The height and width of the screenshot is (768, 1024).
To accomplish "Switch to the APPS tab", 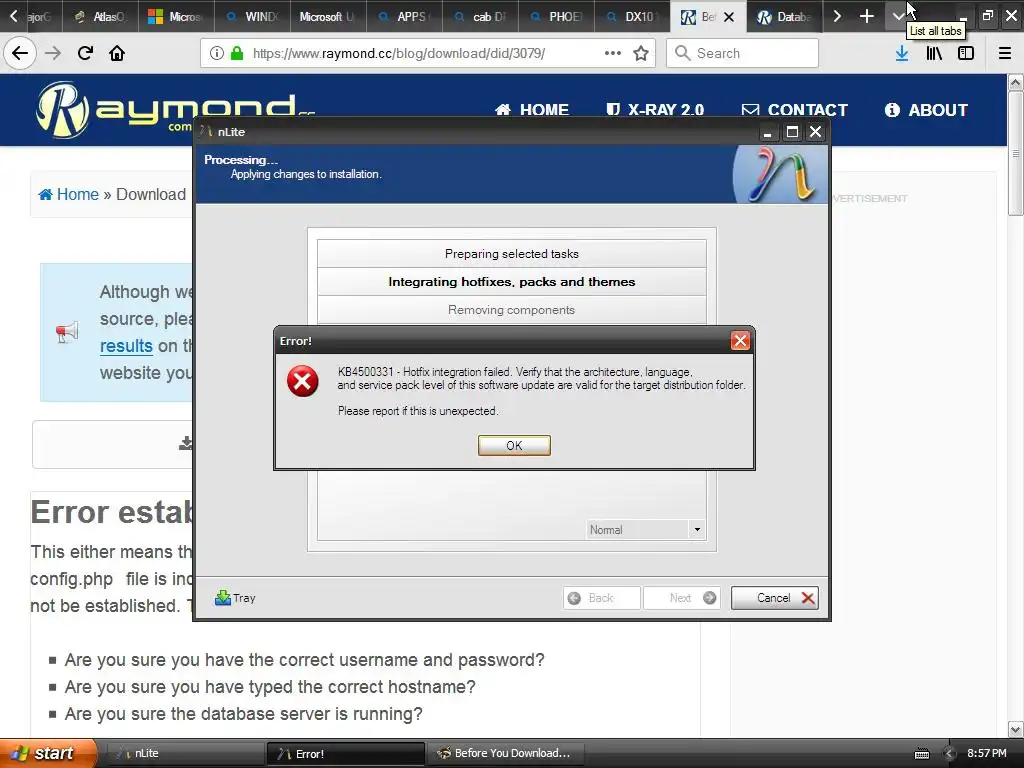I will 404,16.
